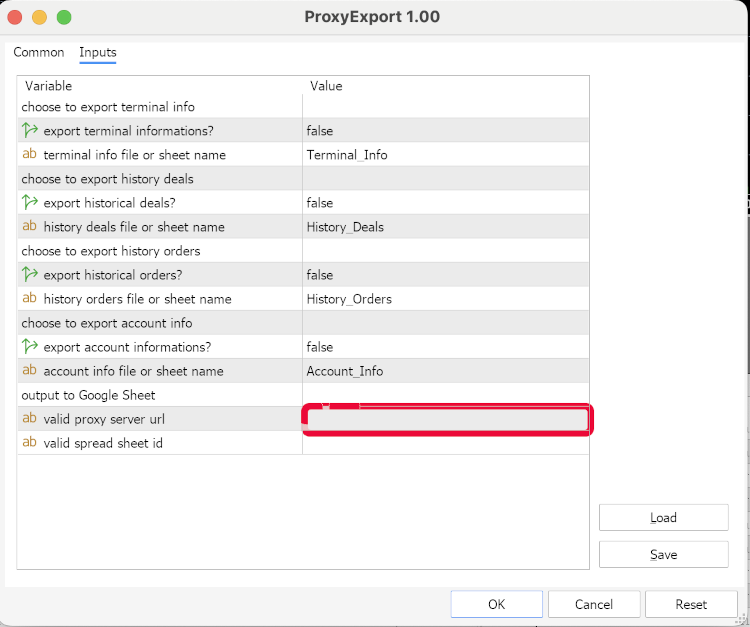Edit the History_Orders value field
Screen dimensions: 750x627
pos(445,299)
